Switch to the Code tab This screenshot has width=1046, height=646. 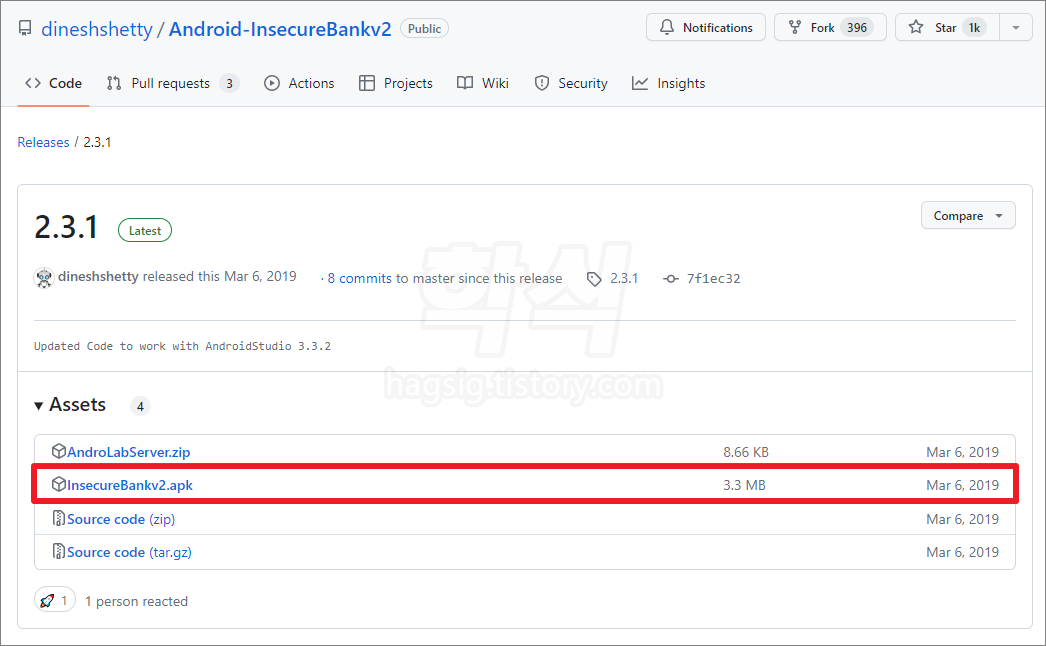53,83
